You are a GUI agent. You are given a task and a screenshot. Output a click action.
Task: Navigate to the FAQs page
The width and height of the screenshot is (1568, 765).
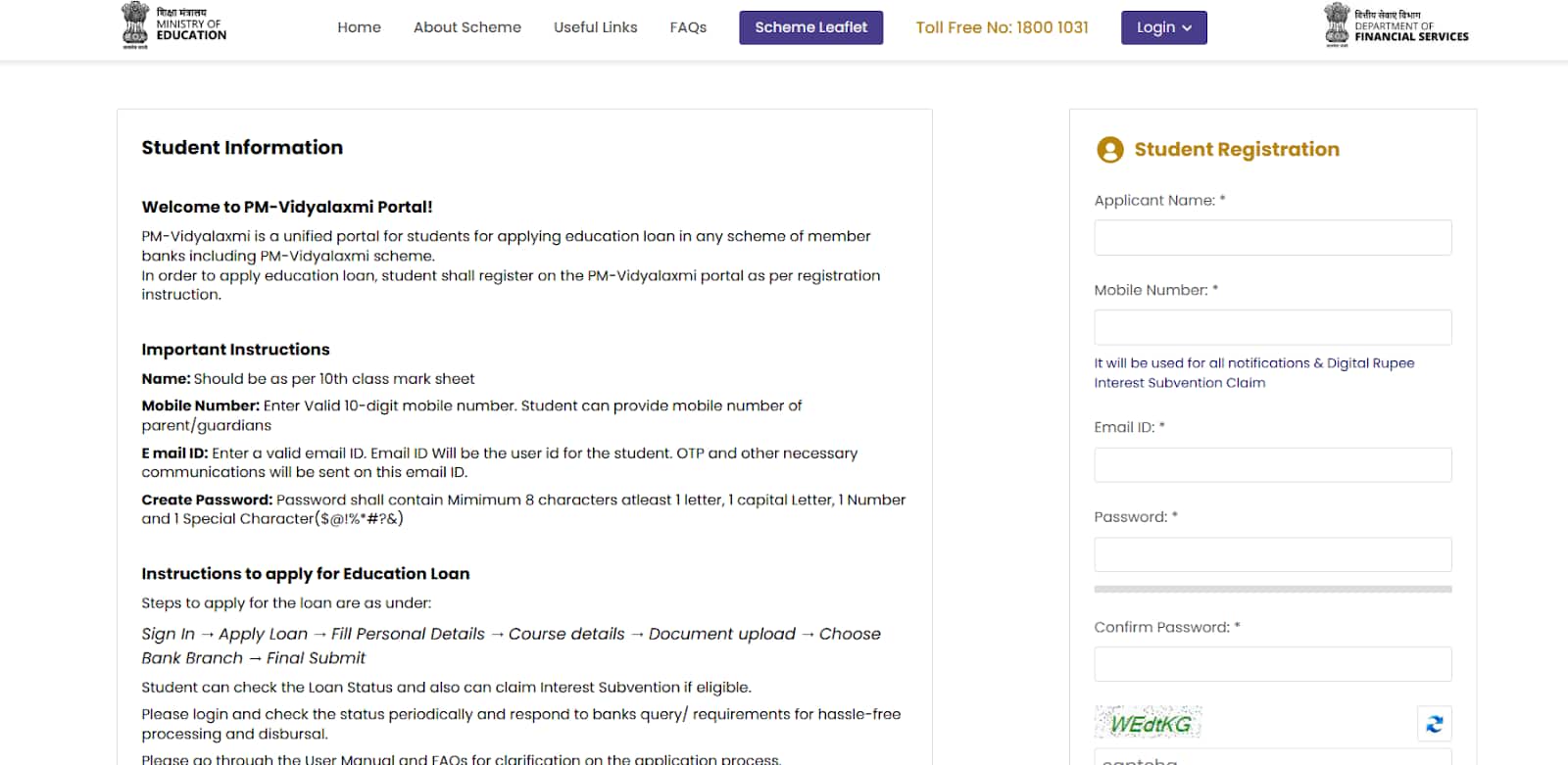[x=688, y=27]
